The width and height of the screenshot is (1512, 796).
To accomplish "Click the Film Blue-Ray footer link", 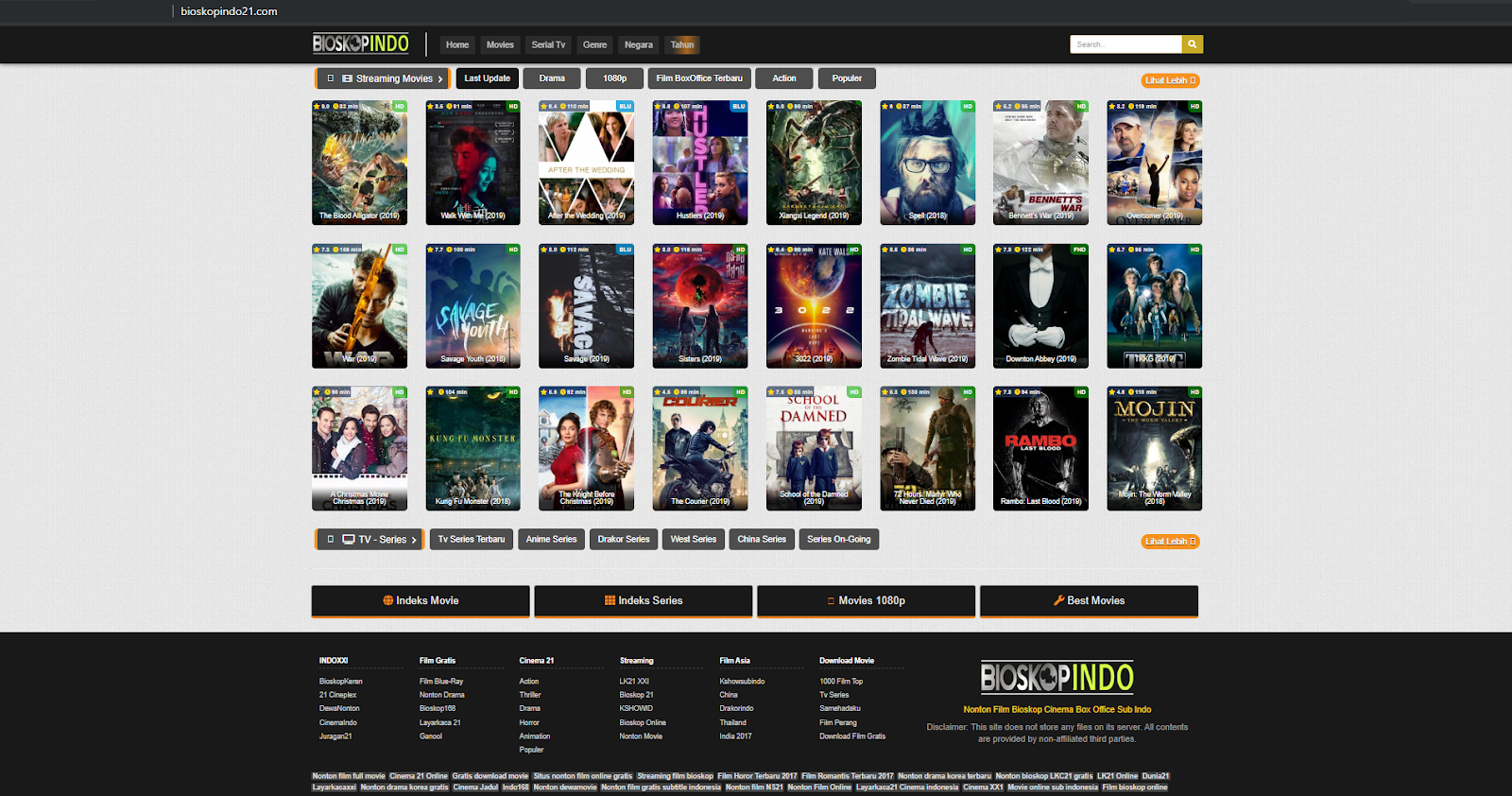I will 441,681.
